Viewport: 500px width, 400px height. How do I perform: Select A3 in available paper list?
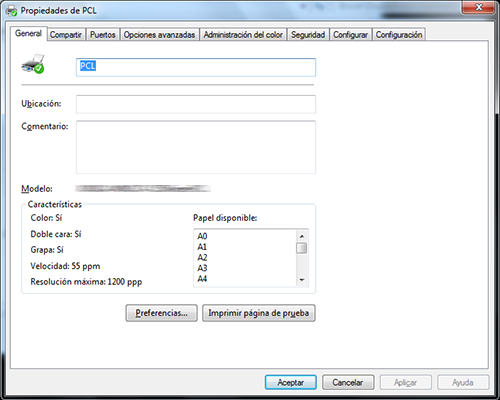tap(202, 268)
